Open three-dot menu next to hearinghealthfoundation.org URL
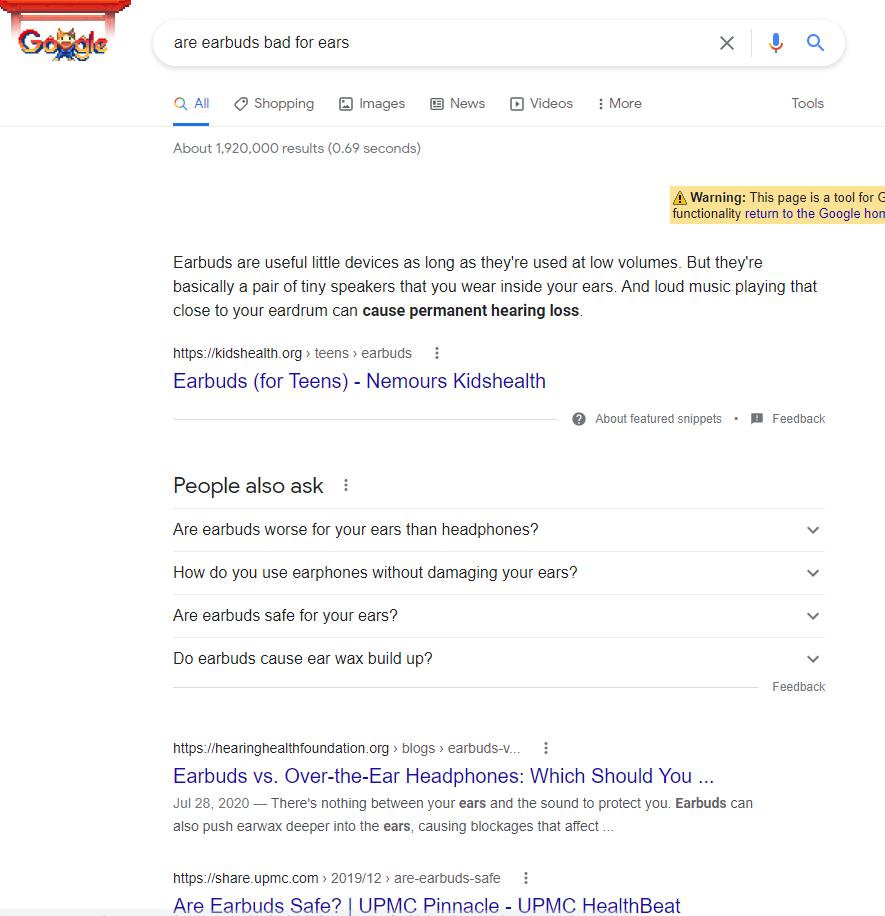Screen dimensions: 885x916 [546, 748]
